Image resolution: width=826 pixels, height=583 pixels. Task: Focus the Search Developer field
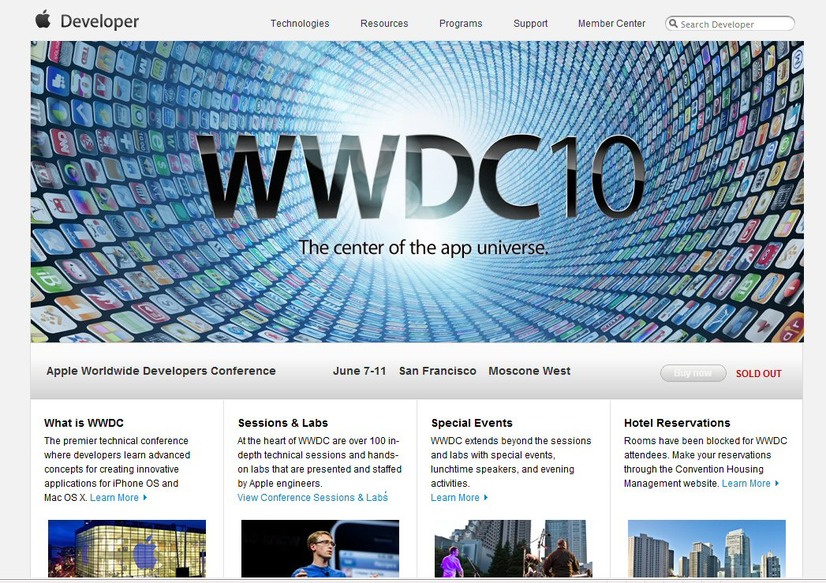pyautogui.click(x=730, y=24)
